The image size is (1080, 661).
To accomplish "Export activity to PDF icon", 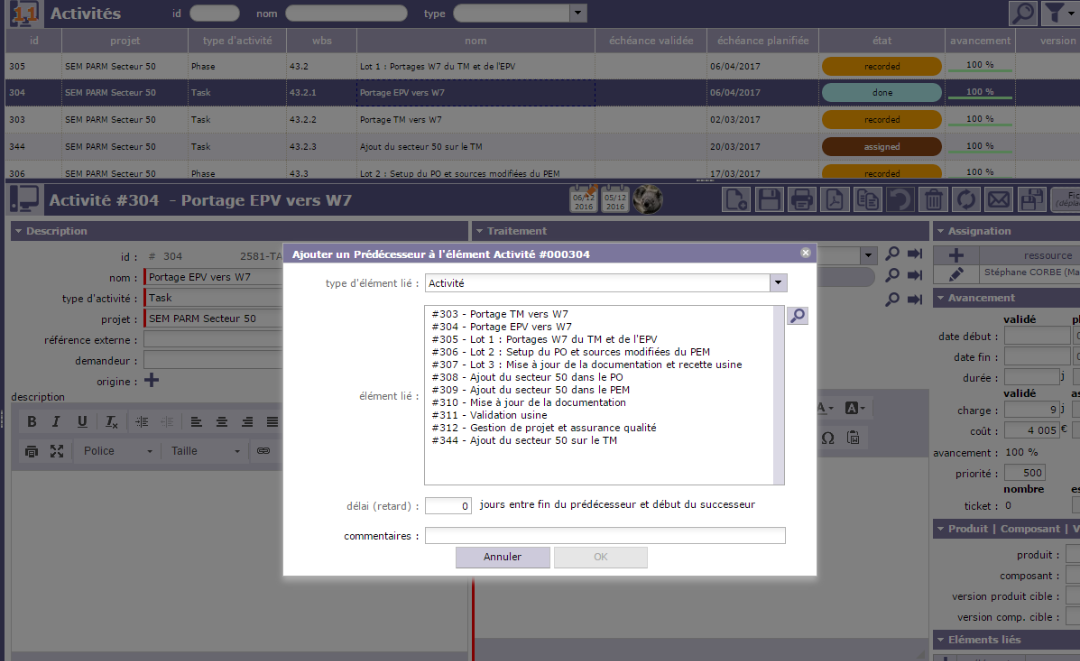I will [835, 199].
